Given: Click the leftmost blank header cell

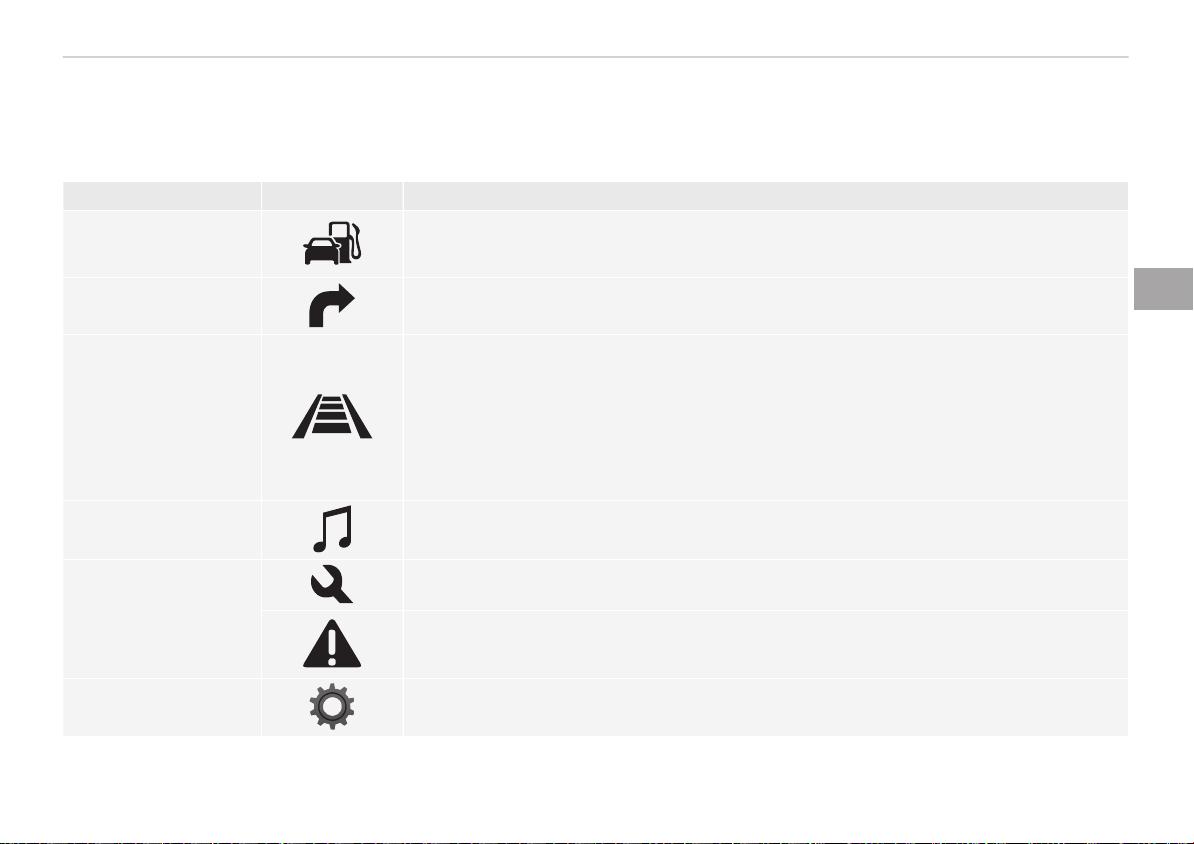Looking at the screenshot, I should 161,196.
